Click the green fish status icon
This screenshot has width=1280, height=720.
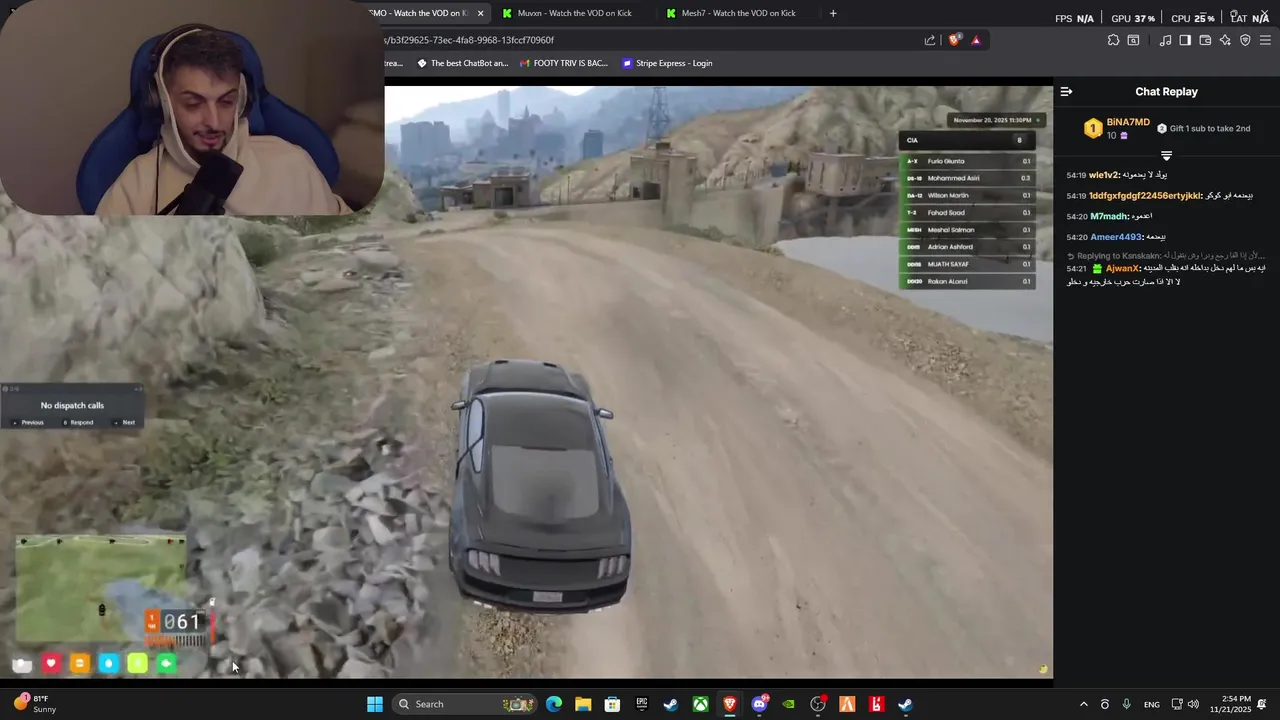[166, 663]
